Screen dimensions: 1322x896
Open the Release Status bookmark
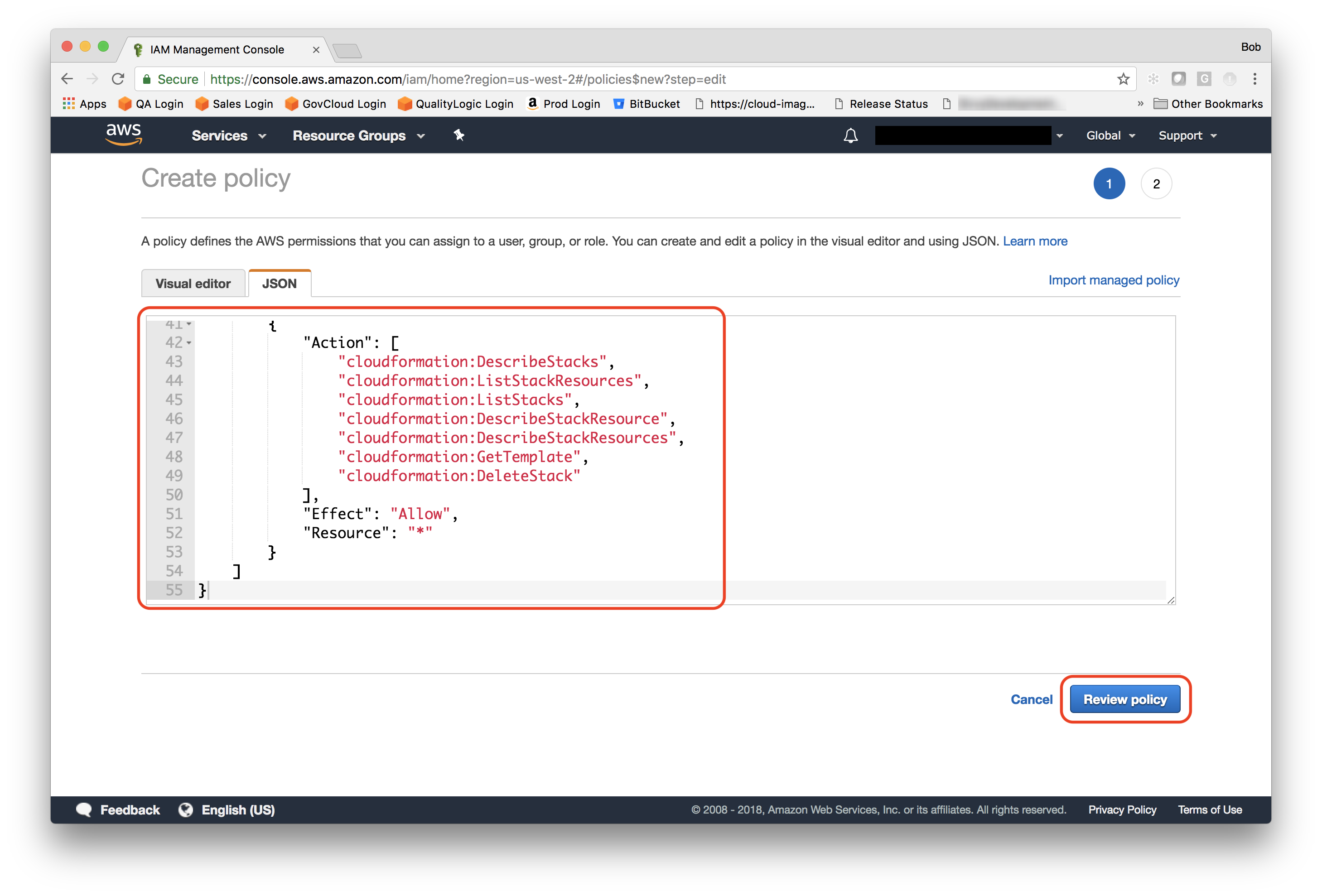(881, 104)
